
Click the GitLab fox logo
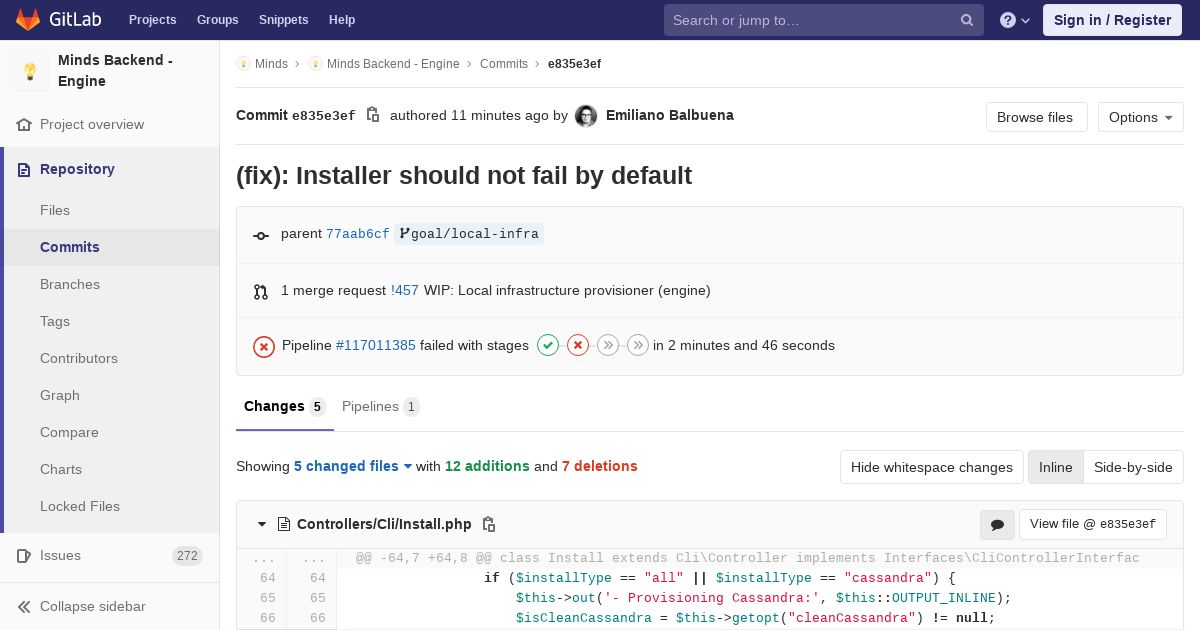28,20
